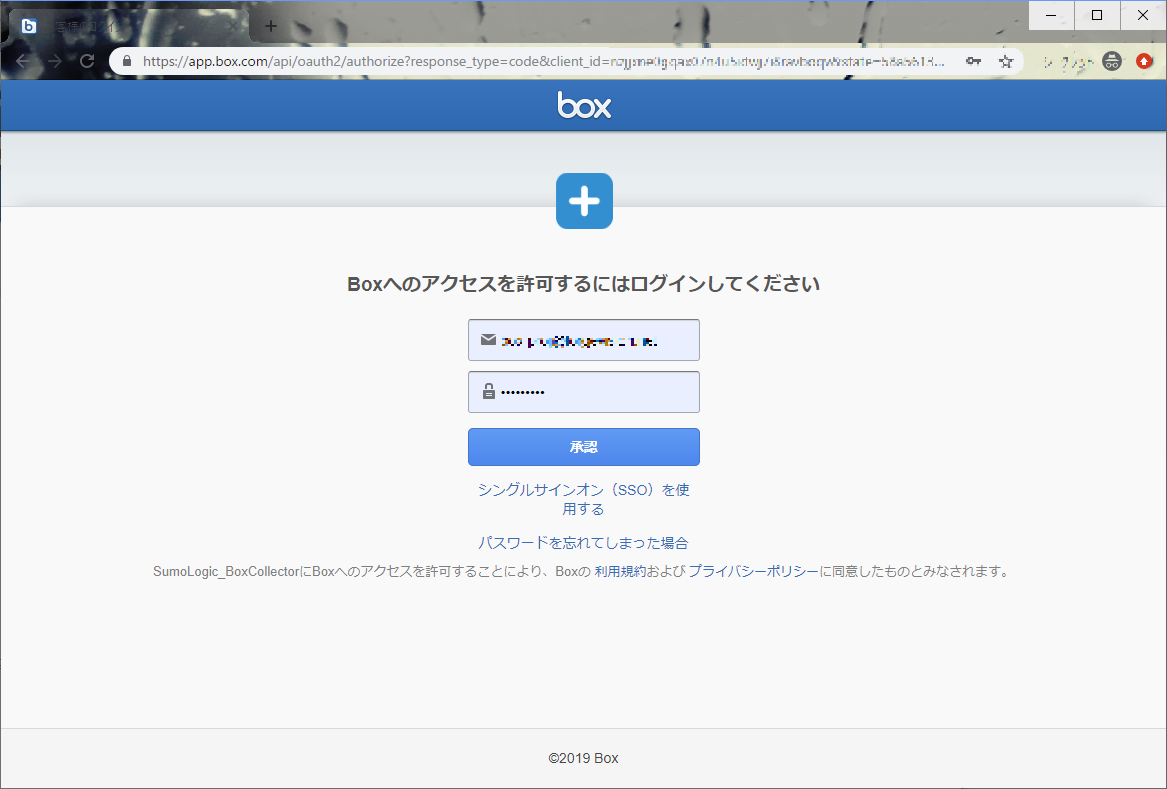Click the browser back arrow
The height and width of the screenshot is (789, 1167).
click(23, 61)
